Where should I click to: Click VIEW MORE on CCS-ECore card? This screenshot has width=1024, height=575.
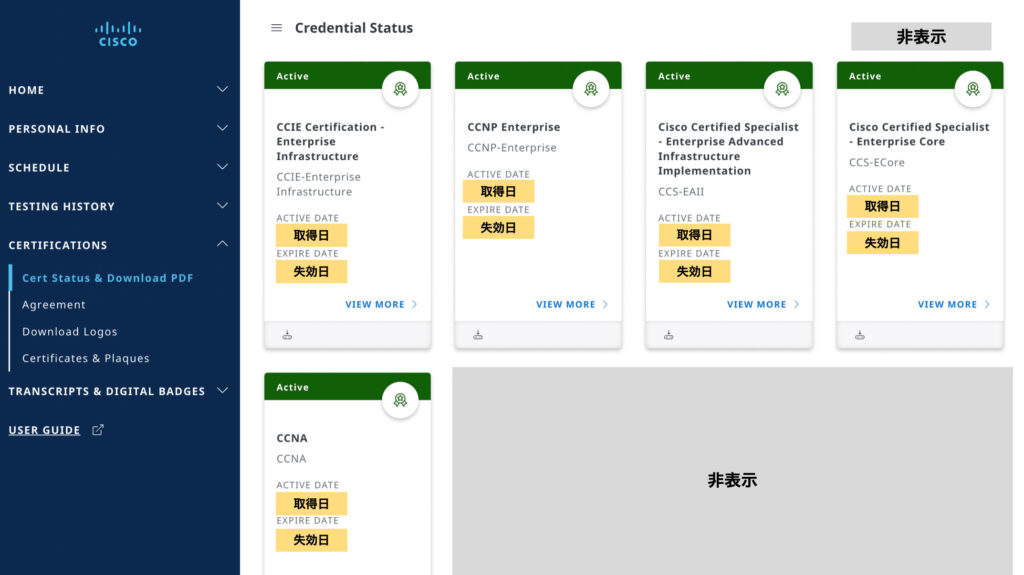954,304
